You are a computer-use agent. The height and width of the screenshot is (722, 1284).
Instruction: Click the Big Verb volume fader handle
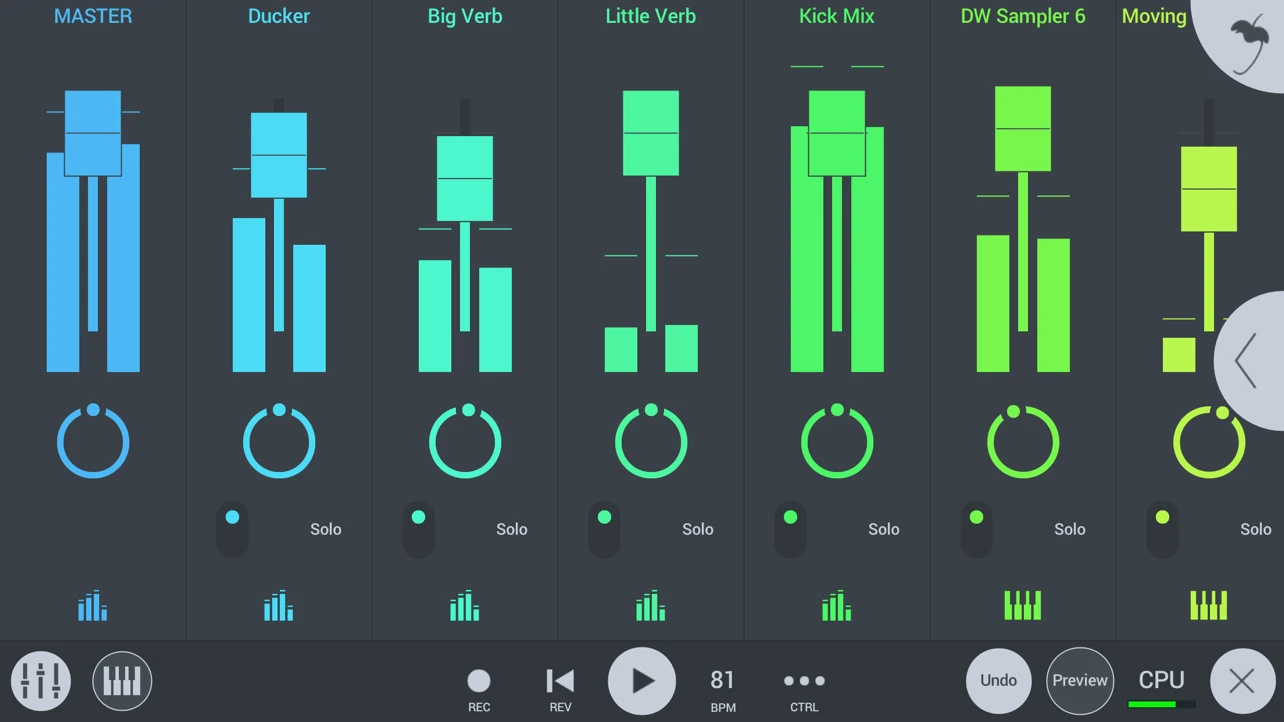(x=465, y=178)
